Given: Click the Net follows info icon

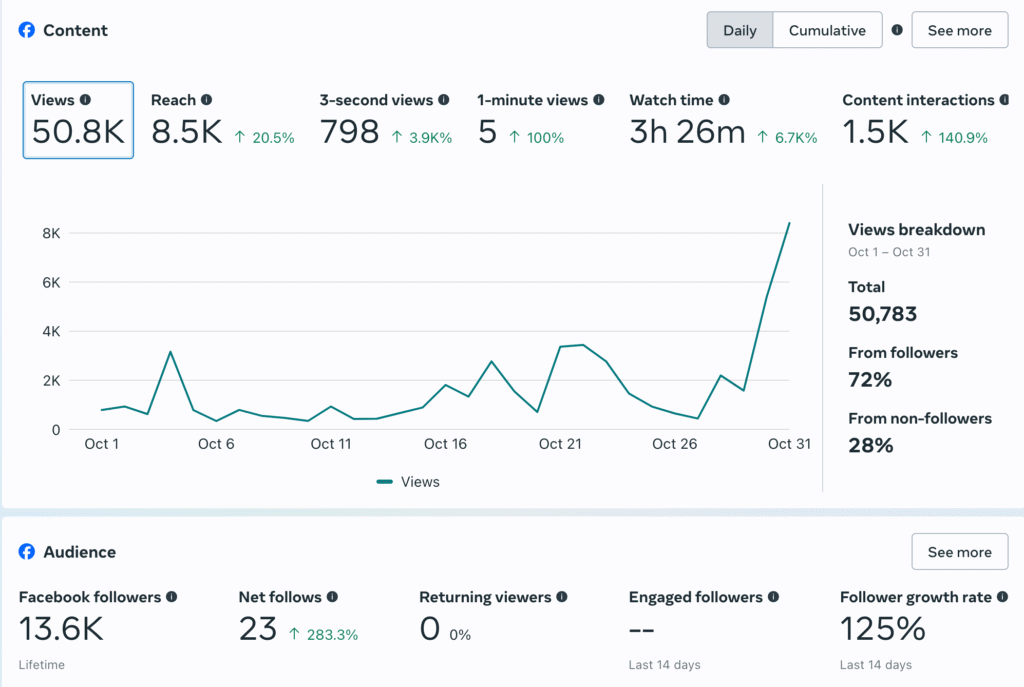Looking at the screenshot, I should tap(332, 597).
